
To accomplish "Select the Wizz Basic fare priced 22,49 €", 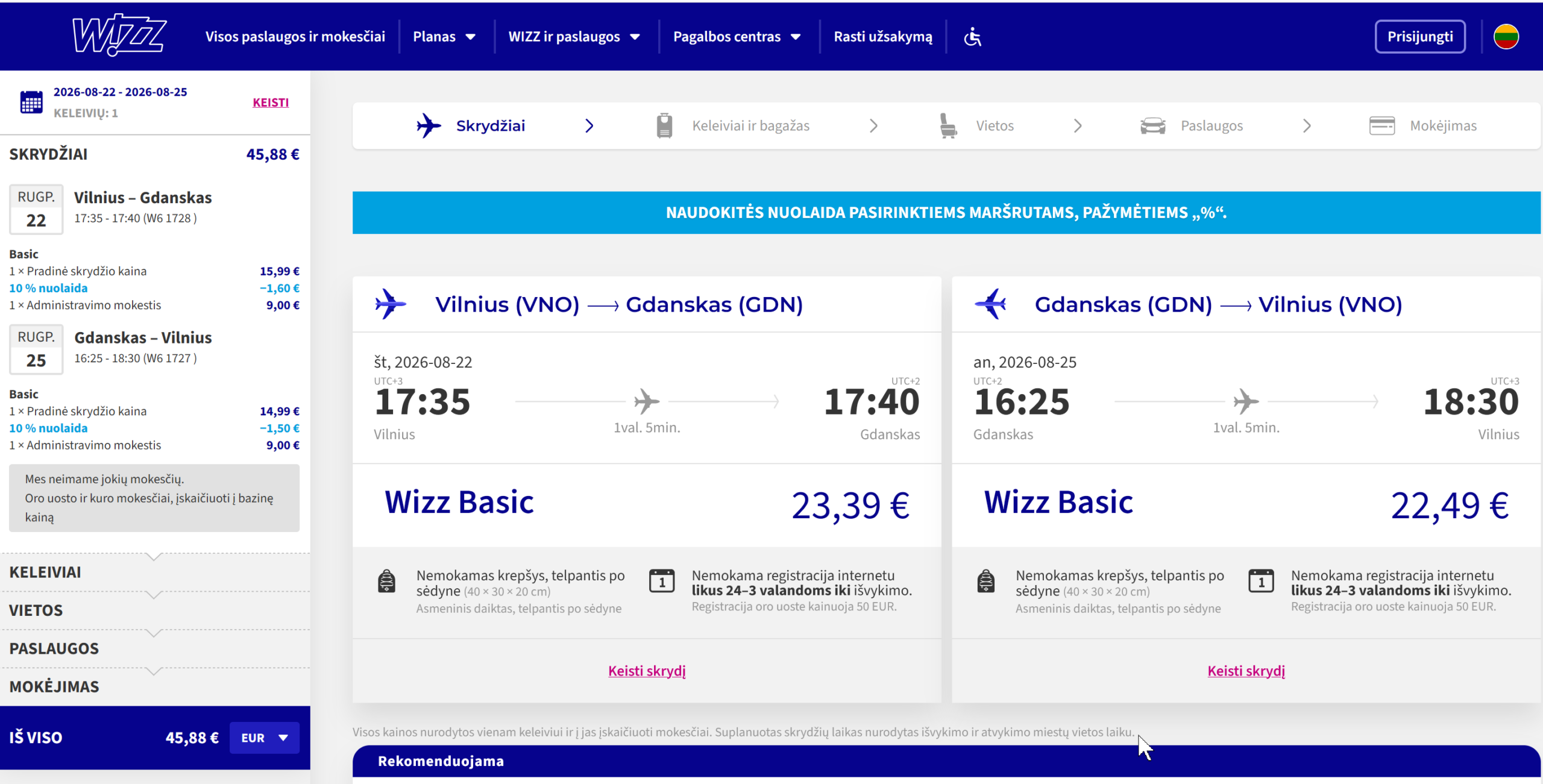I will (x=1246, y=505).
